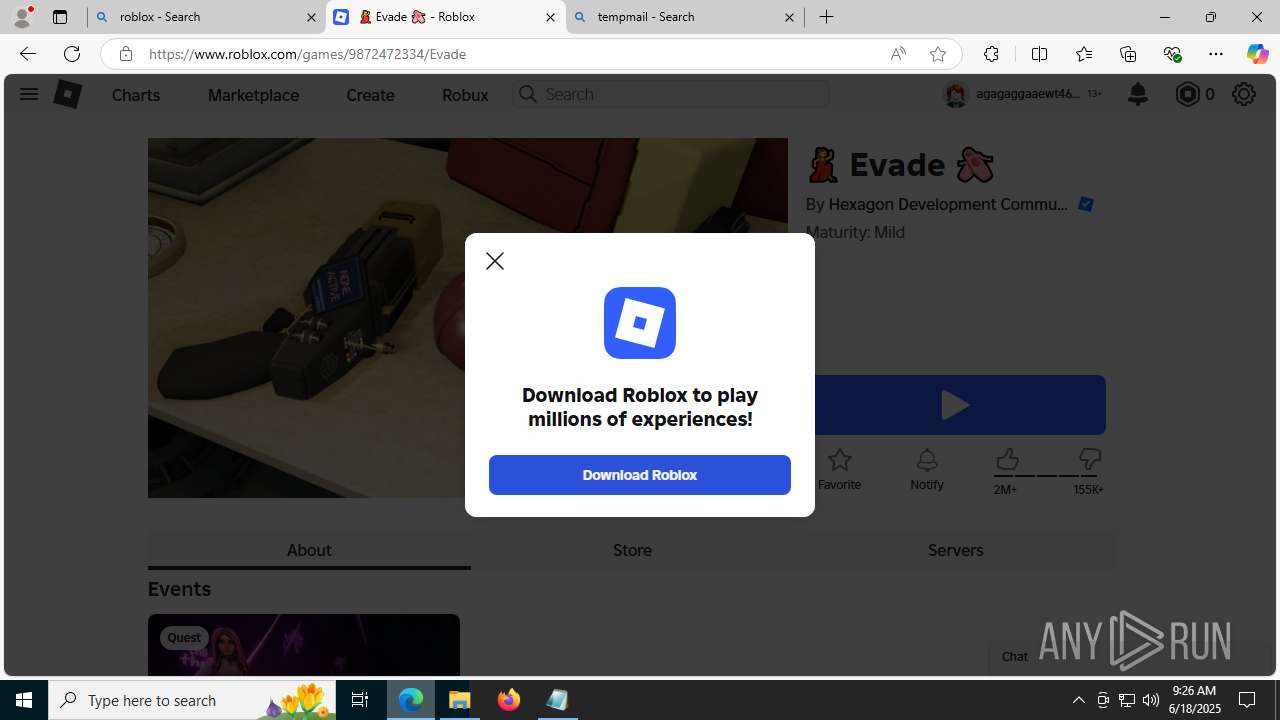1280x720 pixels.
Task: Open the Hexagon Development Community link
Action: tap(948, 204)
